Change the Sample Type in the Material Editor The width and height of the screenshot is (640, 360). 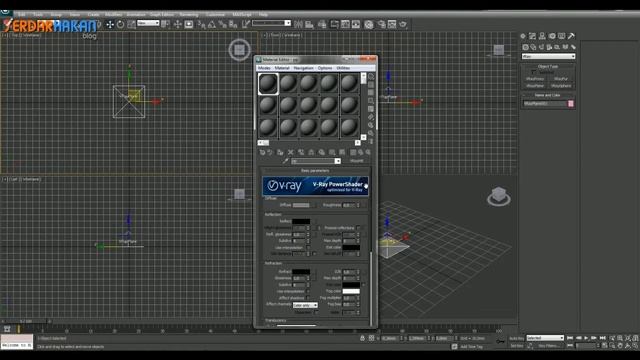pyautogui.click(x=371, y=76)
